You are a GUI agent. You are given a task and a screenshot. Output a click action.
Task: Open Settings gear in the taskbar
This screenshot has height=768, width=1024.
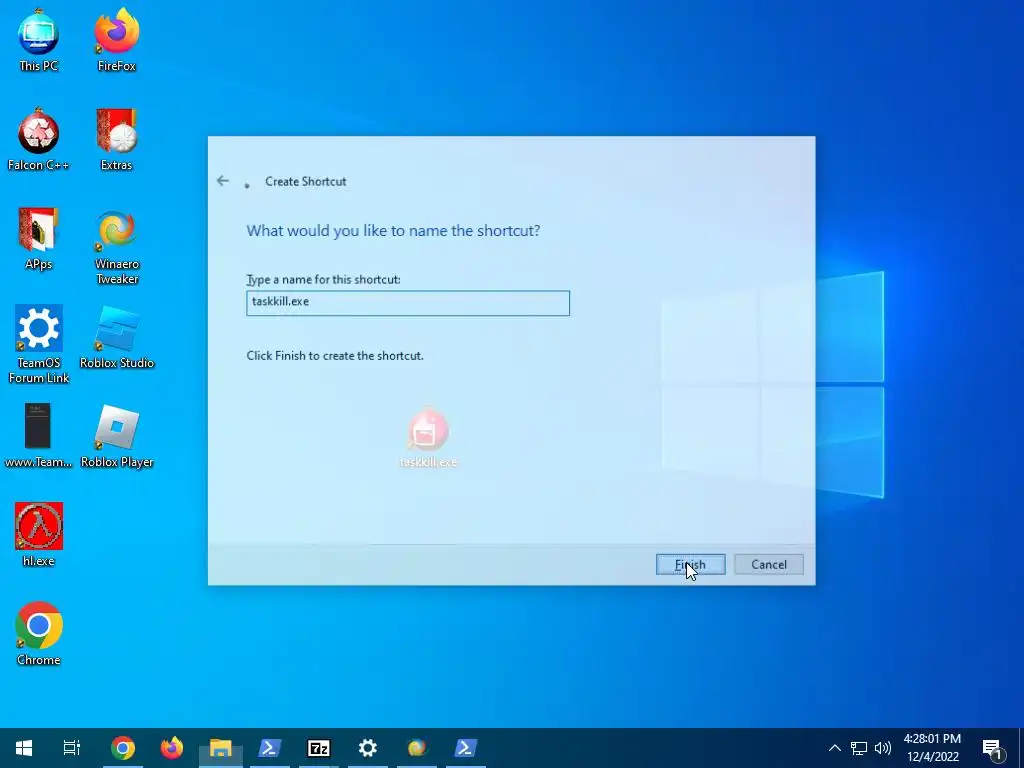368,748
